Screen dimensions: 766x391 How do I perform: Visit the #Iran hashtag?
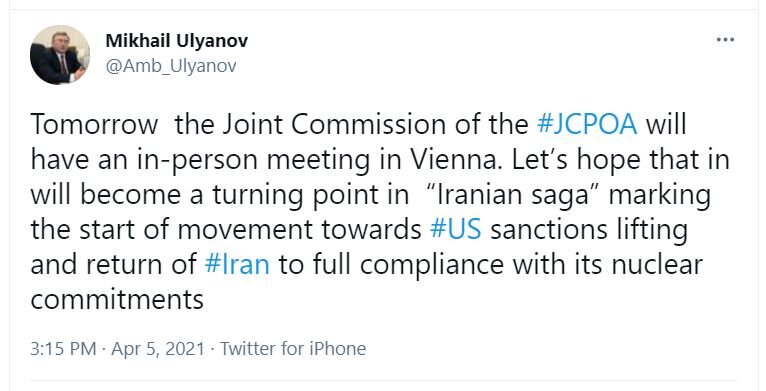(x=237, y=264)
